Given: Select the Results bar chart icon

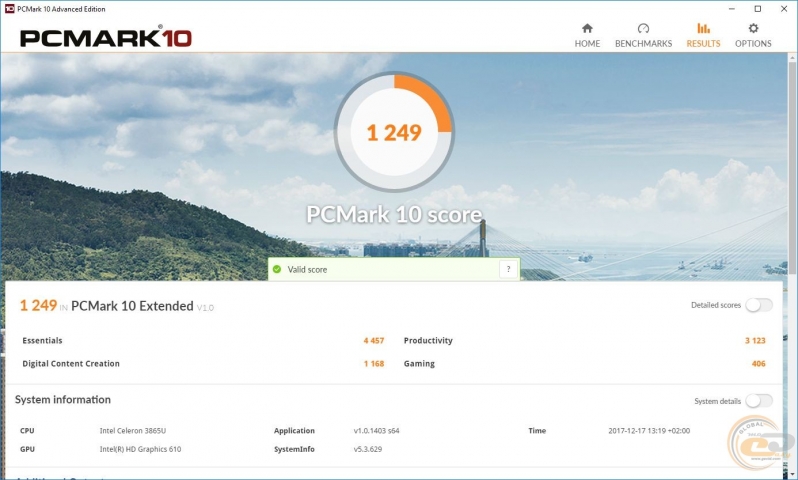Looking at the screenshot, I should (x=703, y=28).
